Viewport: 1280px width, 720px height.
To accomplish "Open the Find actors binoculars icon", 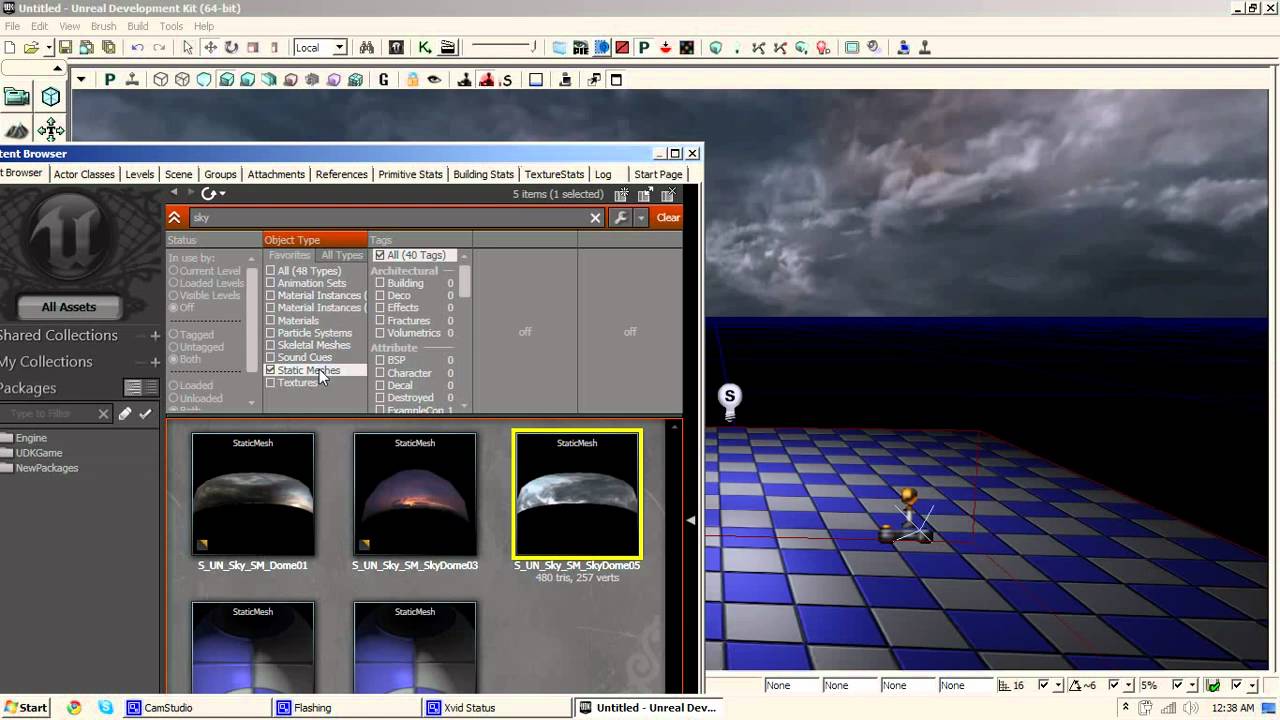I will [x=367, y=47].
